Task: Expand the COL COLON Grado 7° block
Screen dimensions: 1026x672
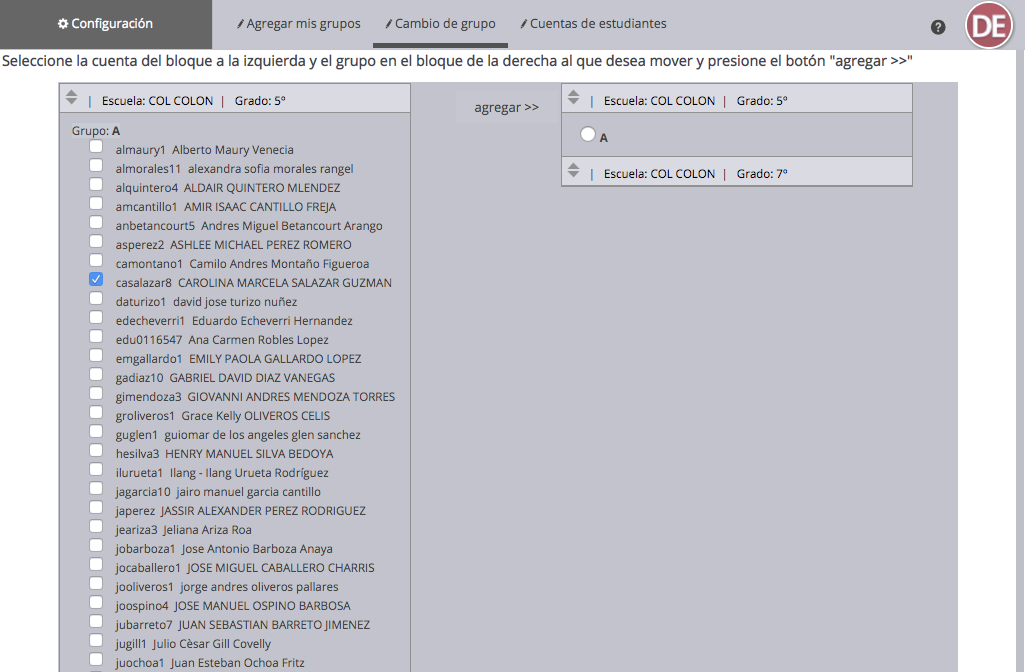Action: click(573, 172)
